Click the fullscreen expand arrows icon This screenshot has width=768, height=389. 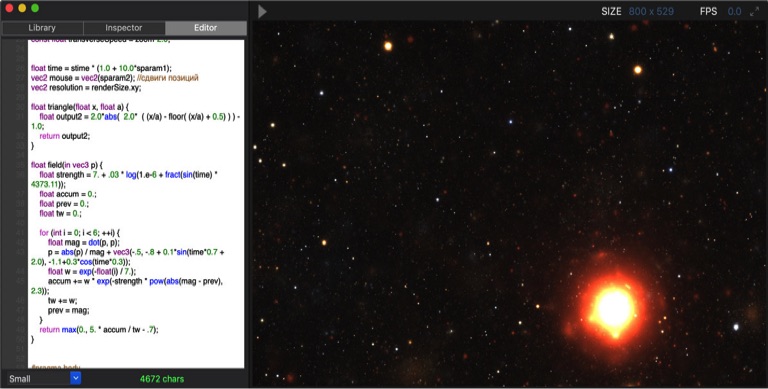pos(754,12)
